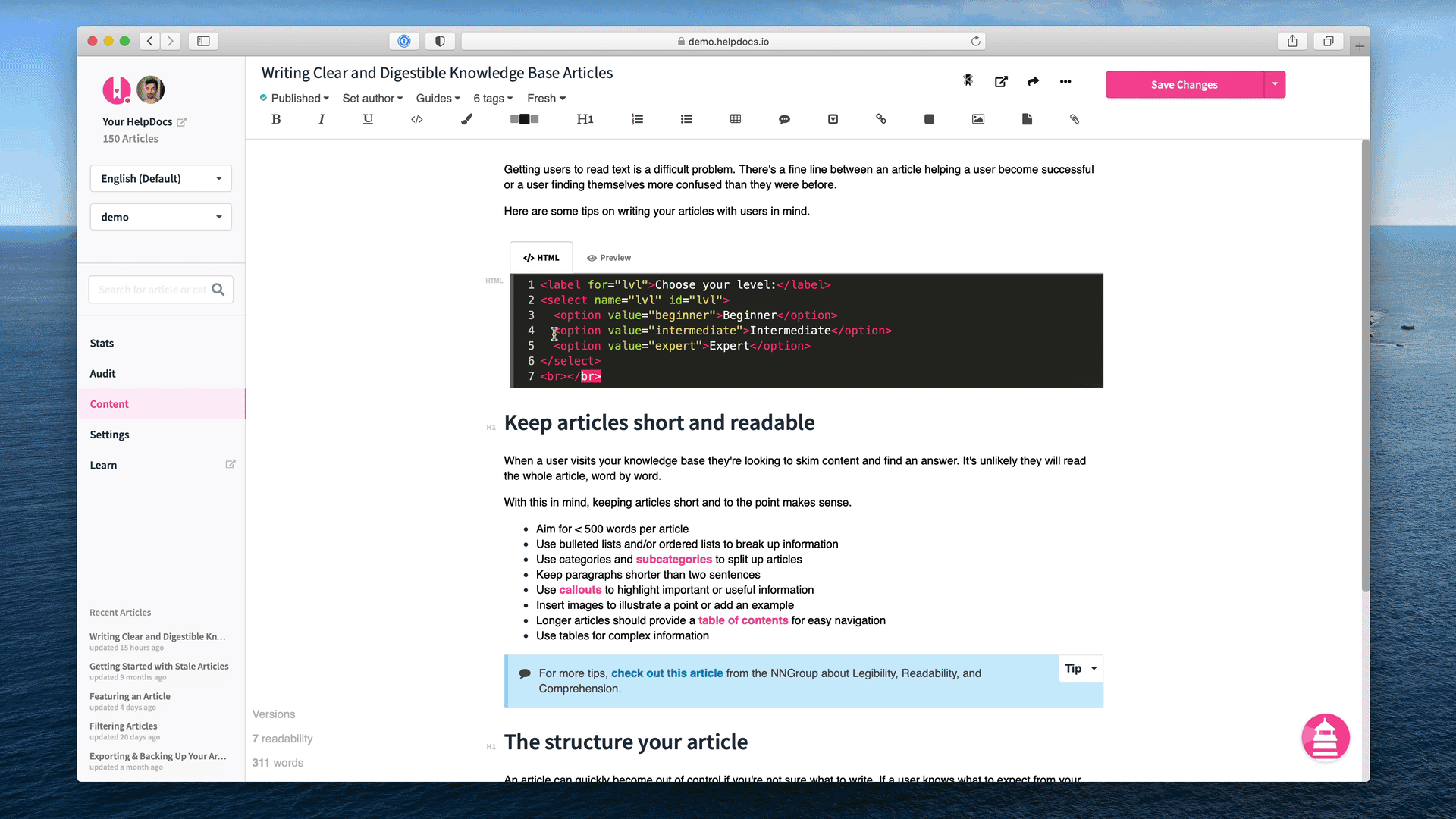Click the article search field

152,290
